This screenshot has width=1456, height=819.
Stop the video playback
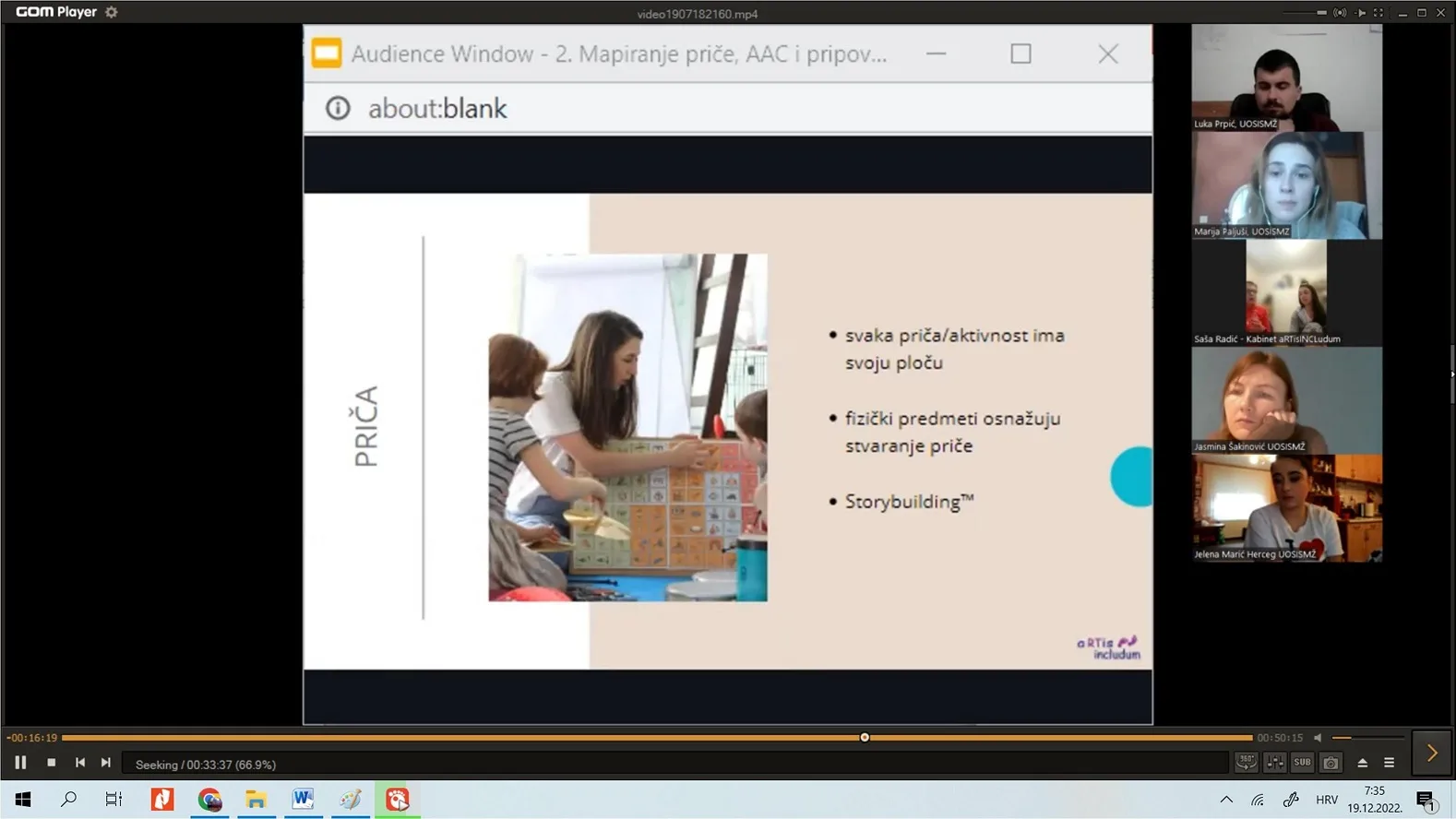click(52, 763)
